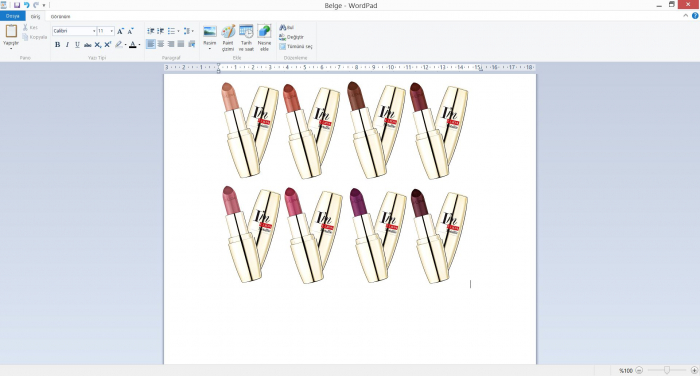Click the line spacing icon

pos(187,31)
